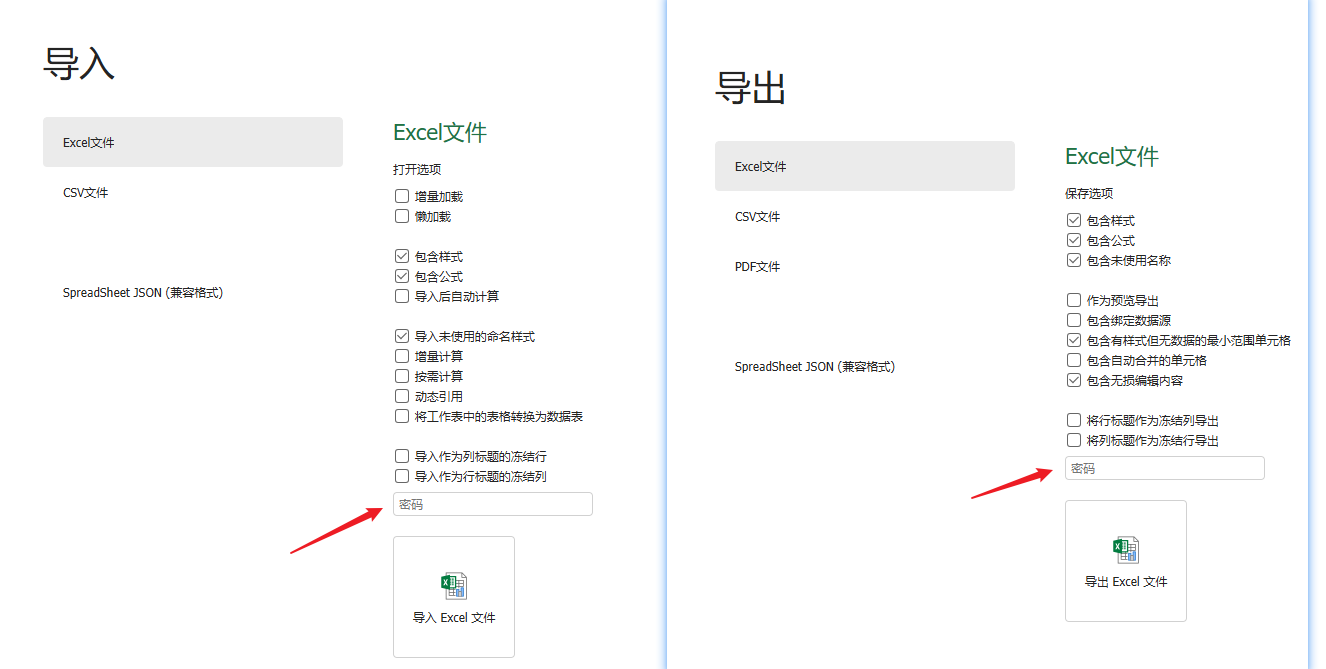
Task: Focus the export 密码 field
Action: [x=1165, y=468]
